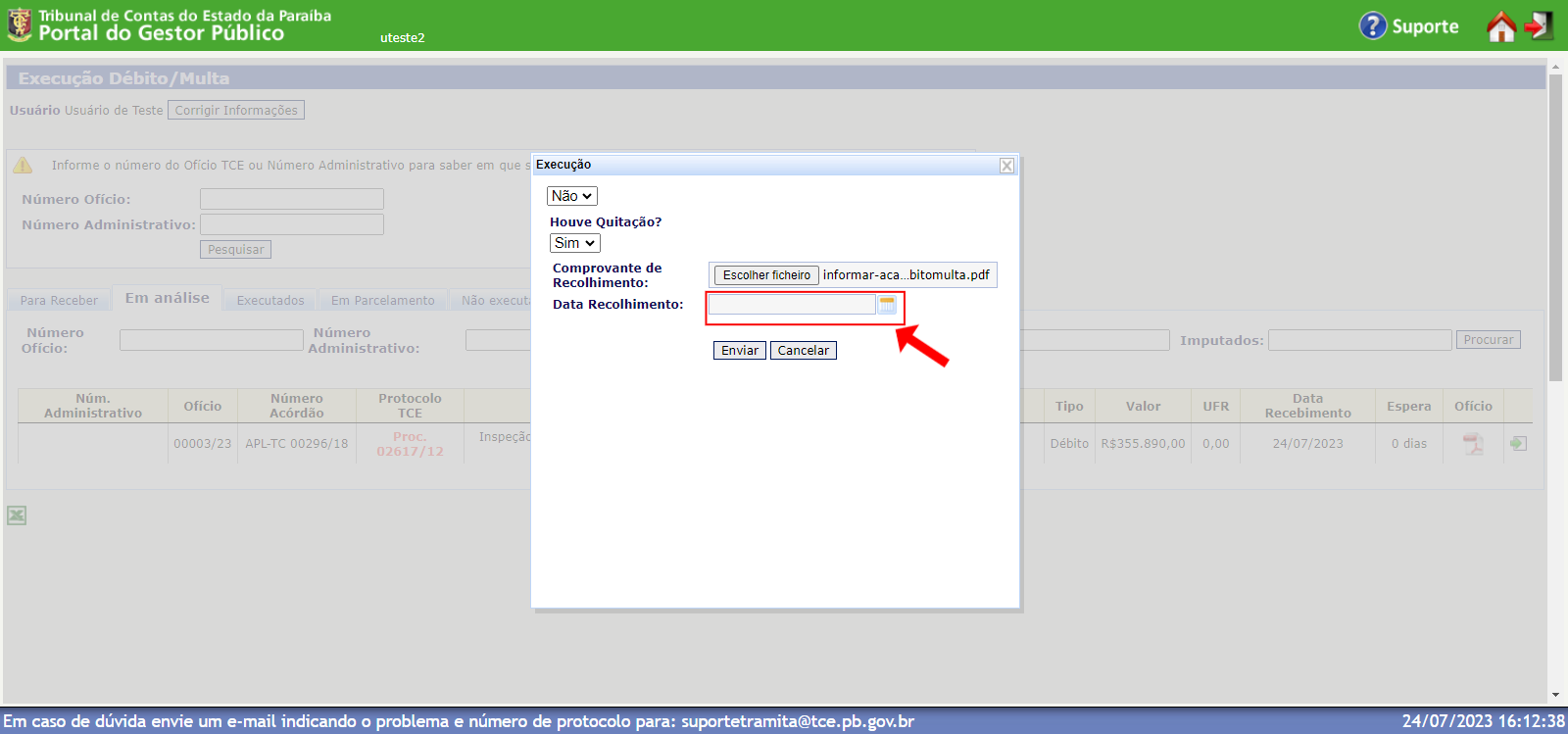
Task: Focus the top Número Administrativo field
Action: [x=292, y=224]
